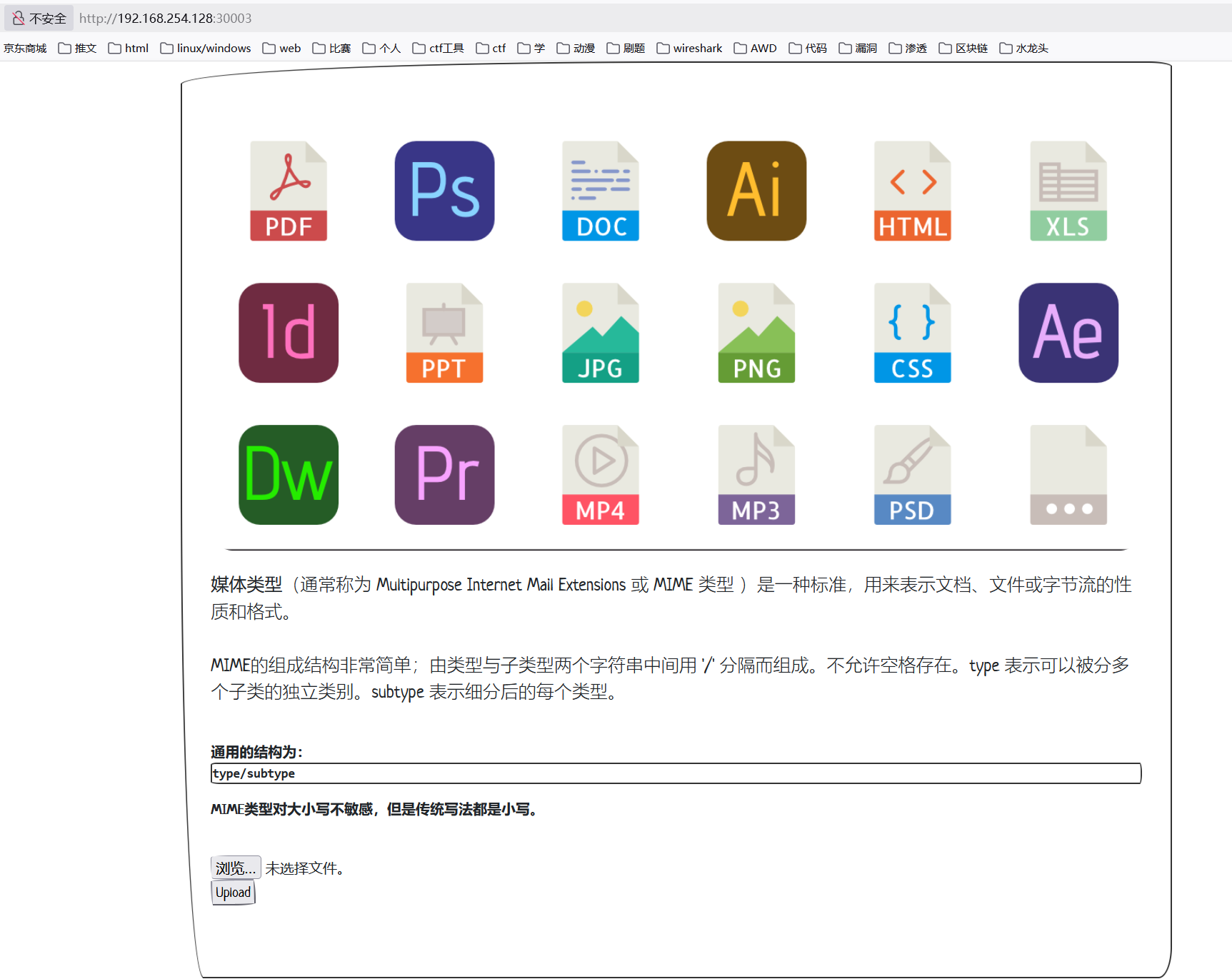Click the PNG file type icon

(756, 333)
